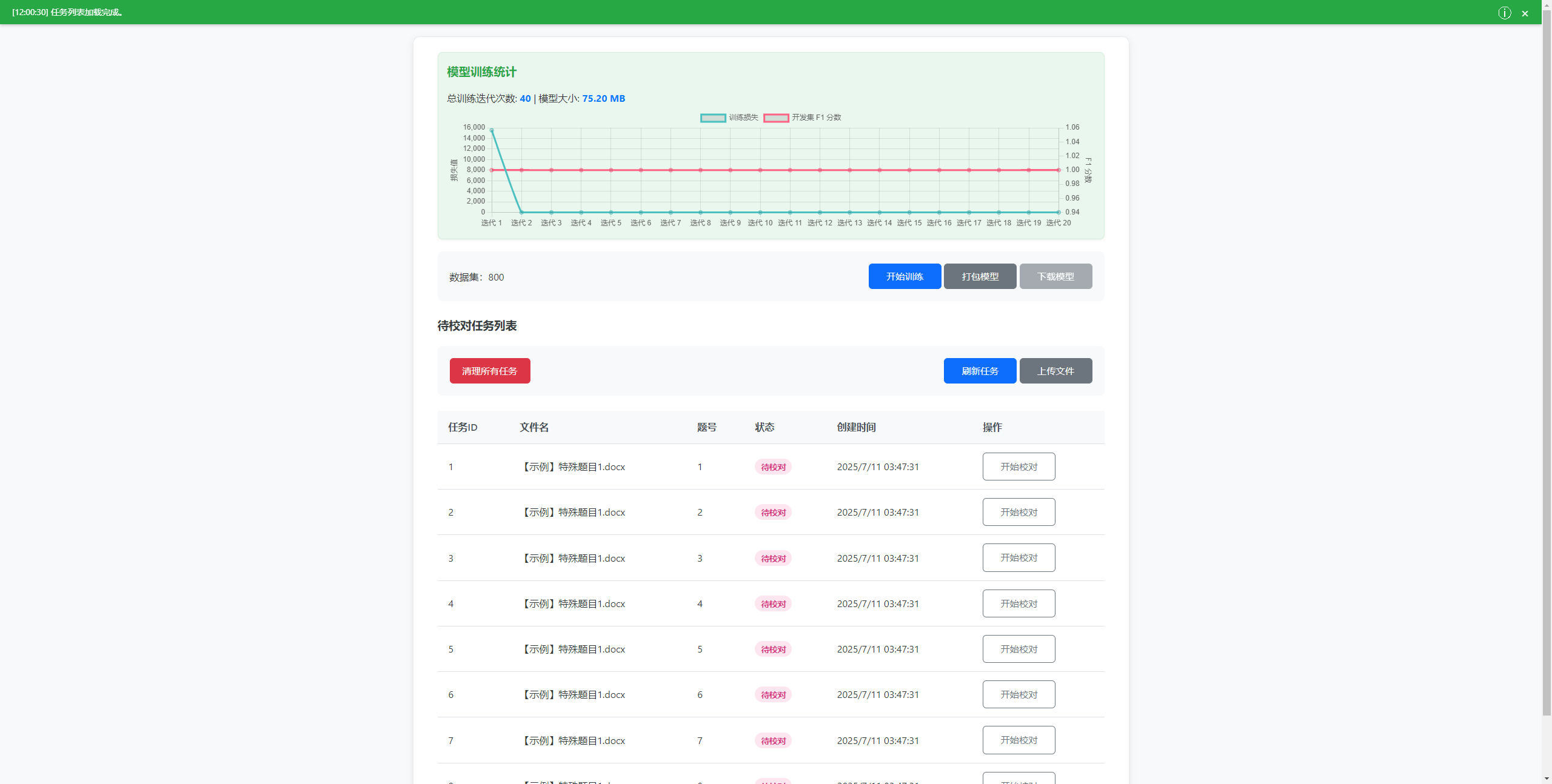The height and width of the screenshot is (784, 1552).
Task: Click filename in task 4 row
Action: coord(574,603)
